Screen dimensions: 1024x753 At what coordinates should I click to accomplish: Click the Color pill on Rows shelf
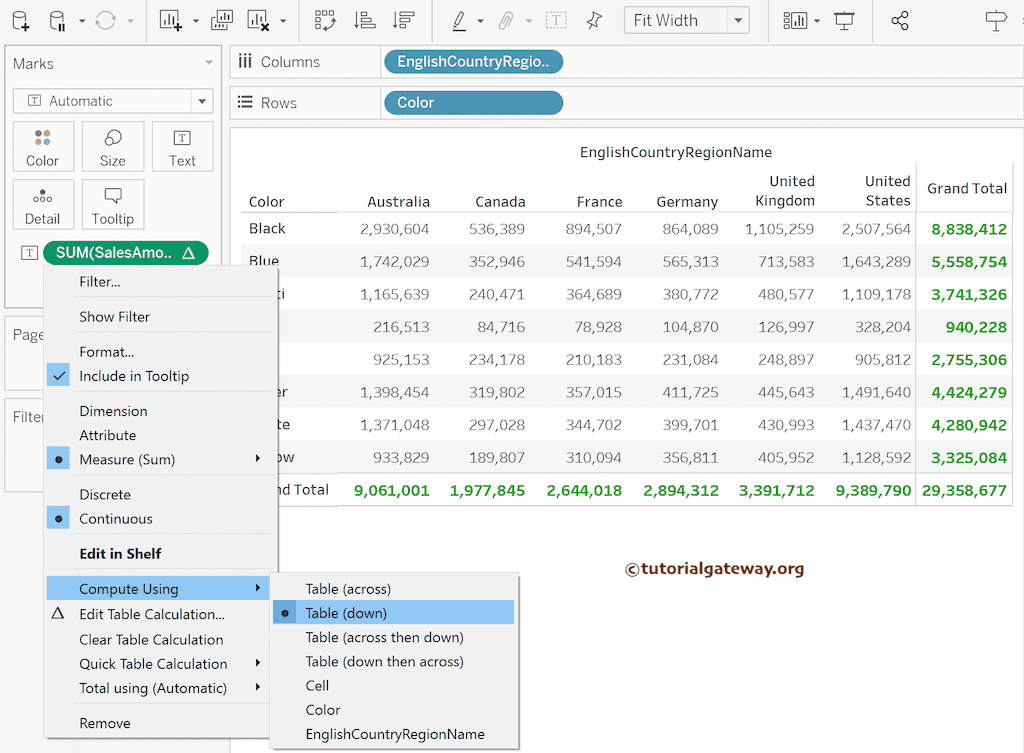(472, 103)
